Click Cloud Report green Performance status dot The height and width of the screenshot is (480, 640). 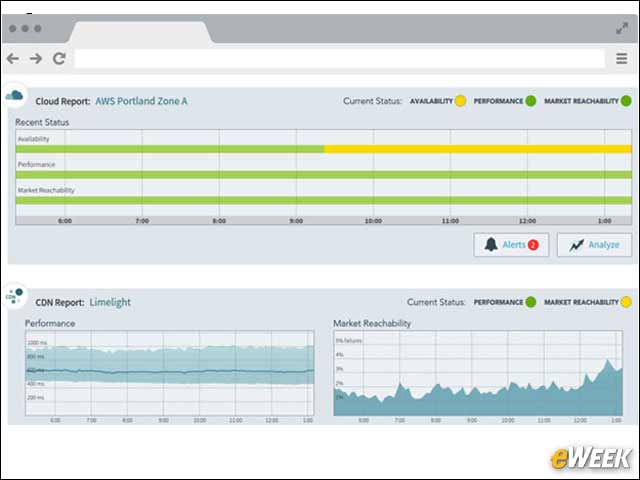(531, 101)
